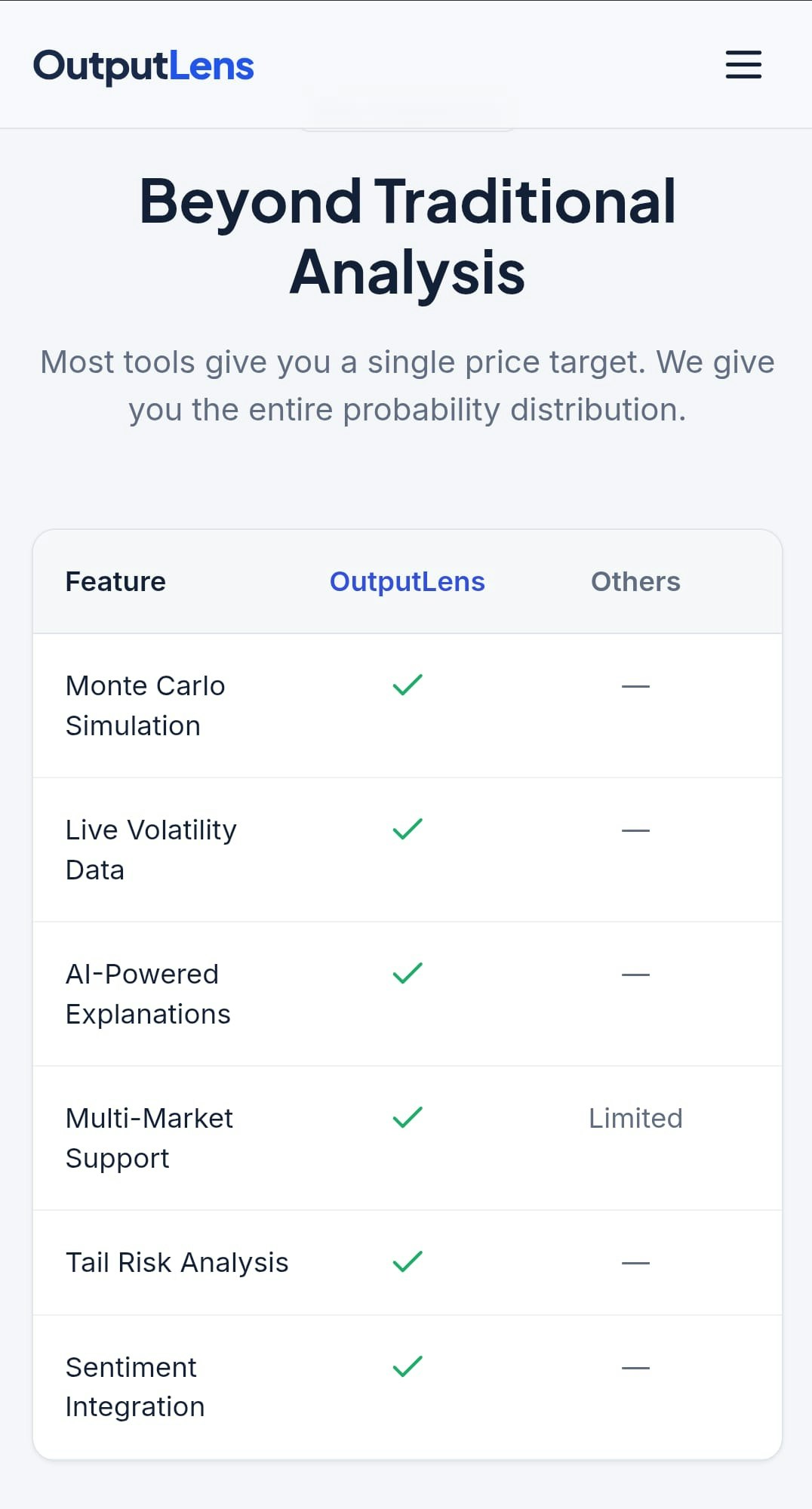Click the checkmark beside Sentiment Integration
This screenshot has width=812, height=1509.
pyautogui.click(x=407, y=1365)
